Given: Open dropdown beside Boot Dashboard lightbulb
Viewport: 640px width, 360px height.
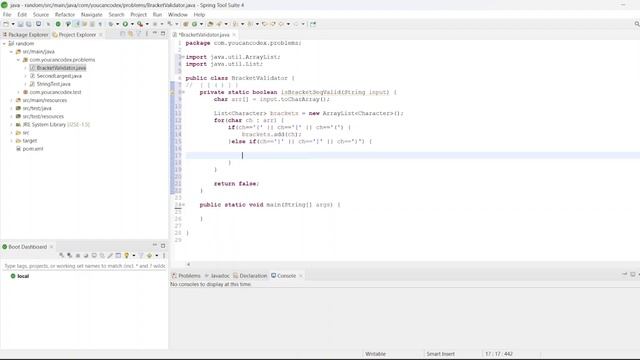Looking at the screenshot, I should click(134, 256).
